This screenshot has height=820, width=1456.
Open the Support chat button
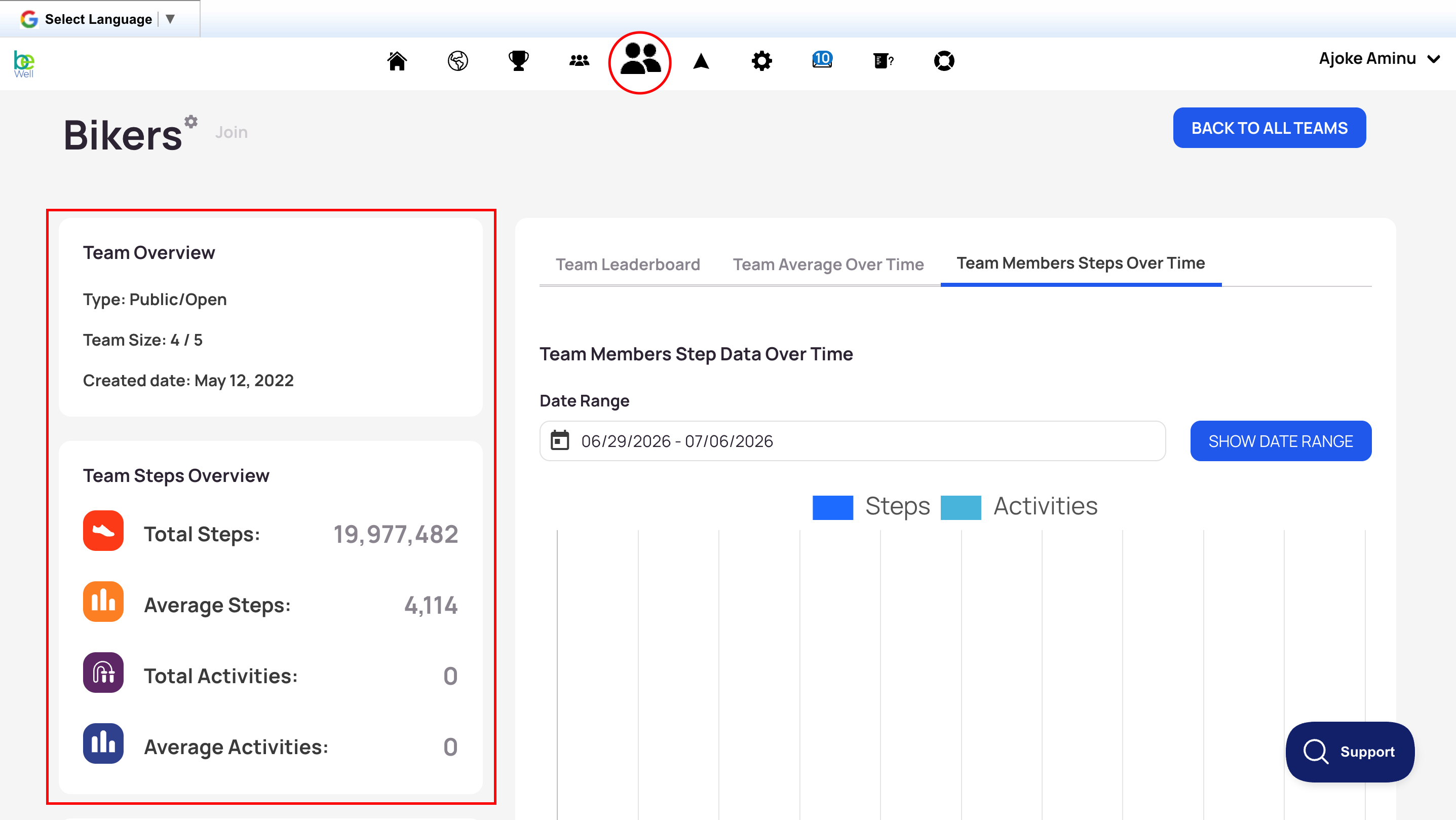coord(1350,752)
